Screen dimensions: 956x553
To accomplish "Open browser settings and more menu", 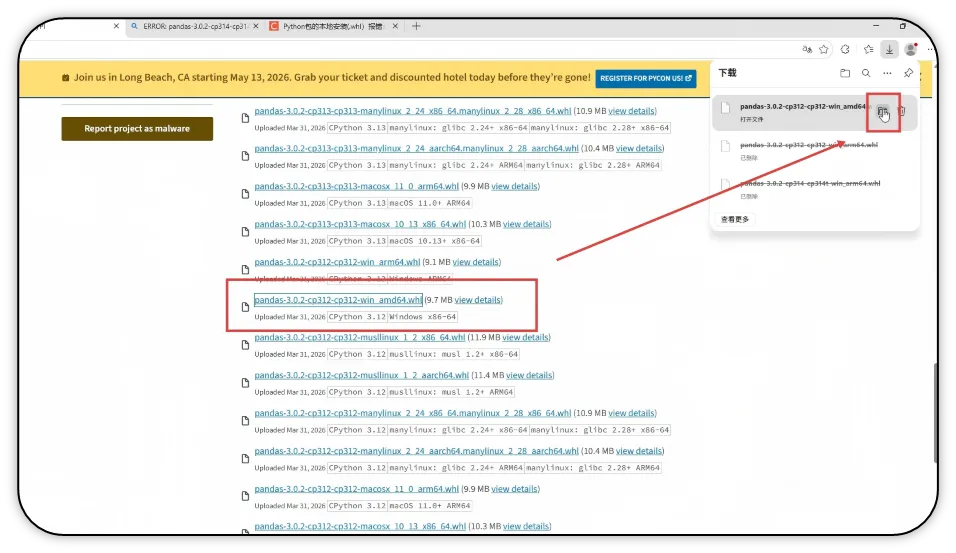I will pyautogui.click(x=930, y=49).
